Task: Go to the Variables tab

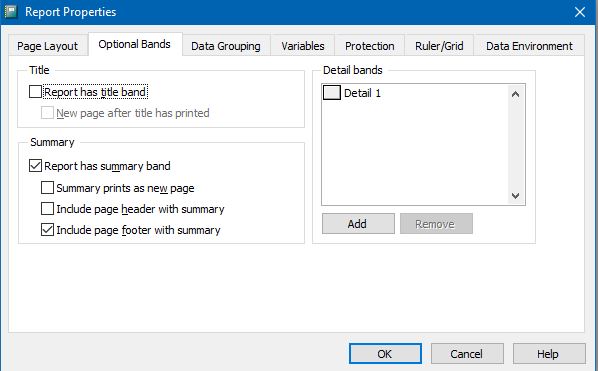Action: click(303, 46)
